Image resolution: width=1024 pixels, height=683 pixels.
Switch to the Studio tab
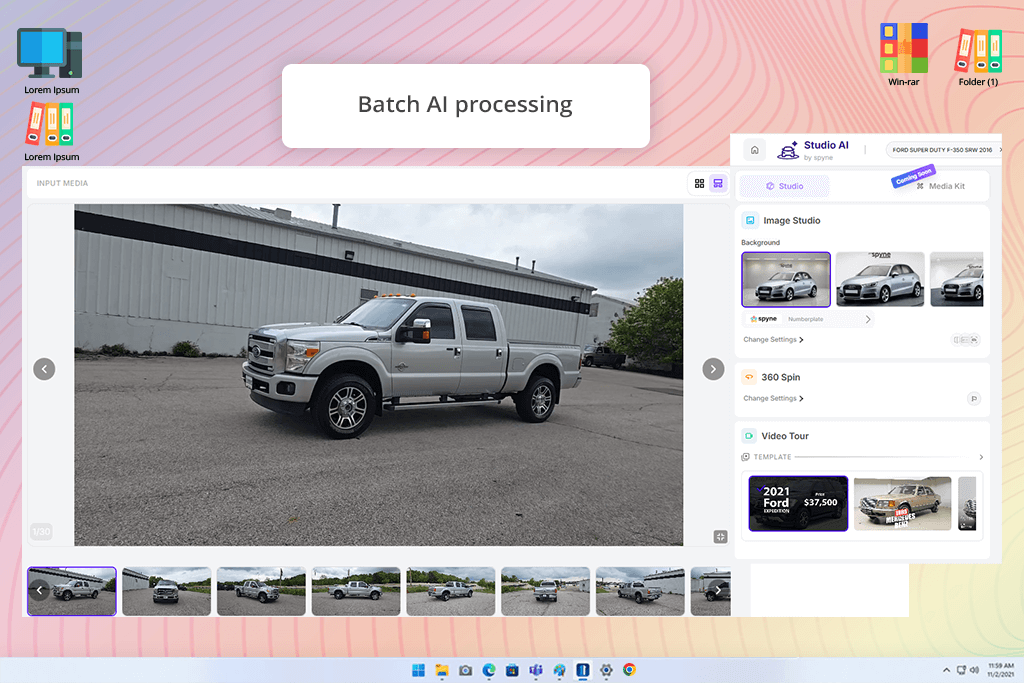click(784, 186)
